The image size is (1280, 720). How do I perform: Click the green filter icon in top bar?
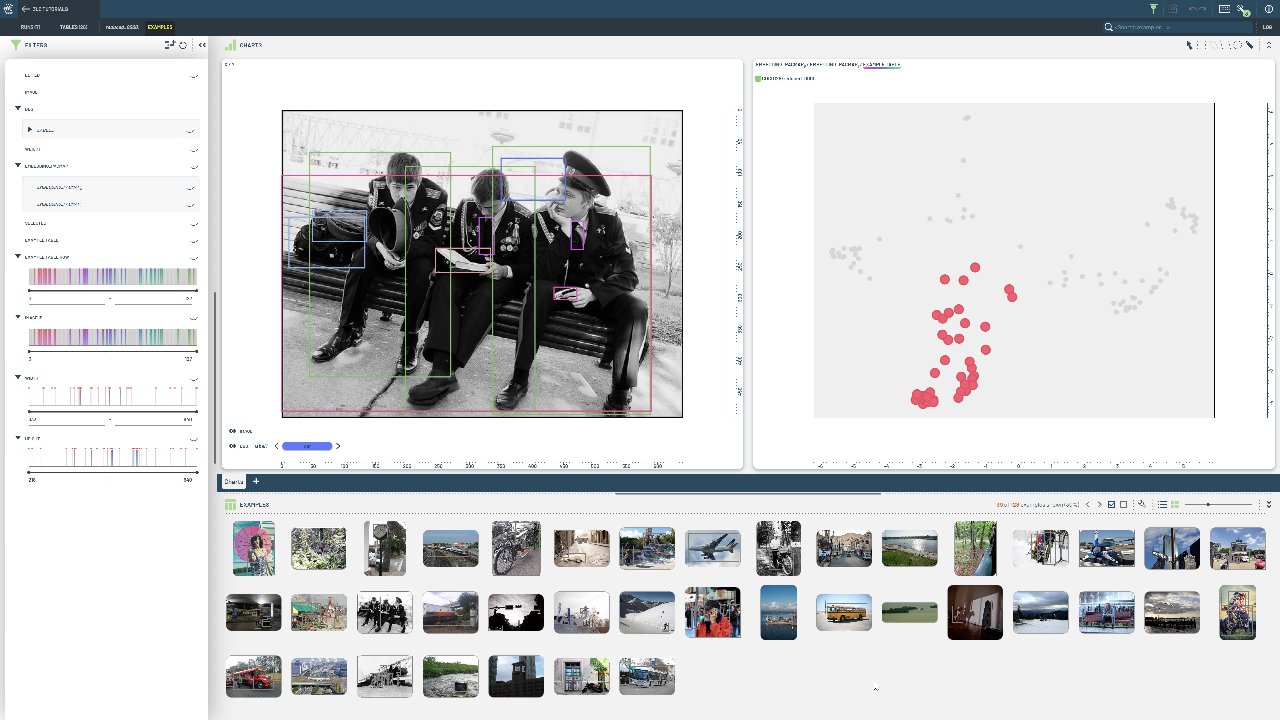coord(1154,9)
